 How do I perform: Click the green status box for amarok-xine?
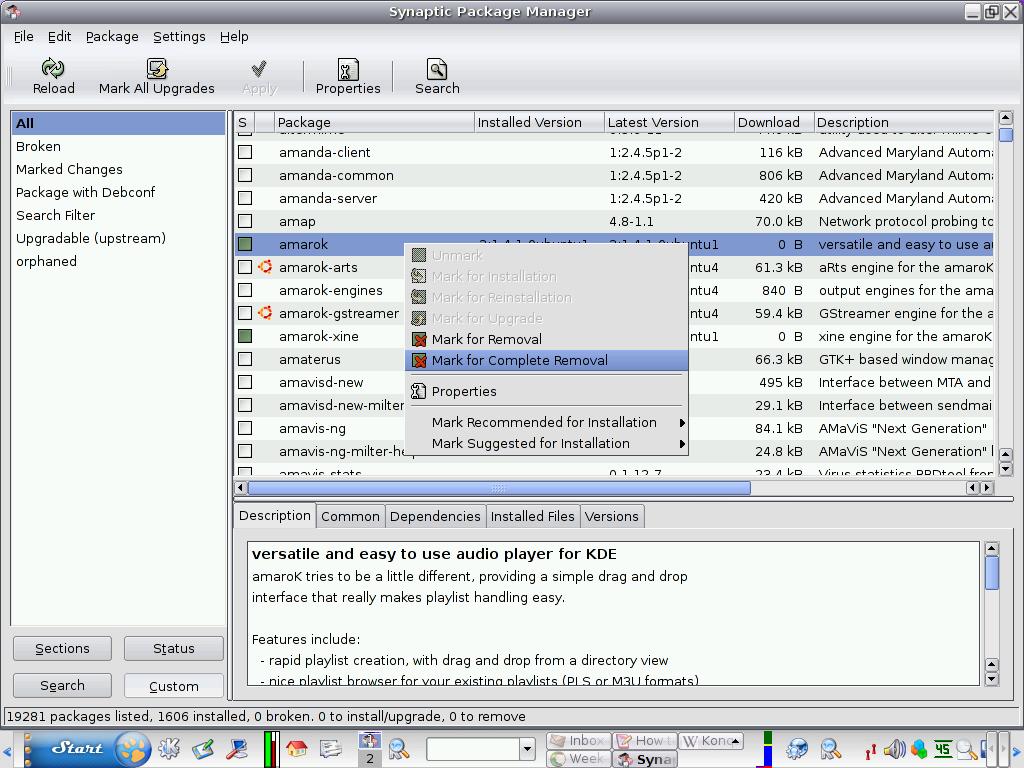point(245,336)
